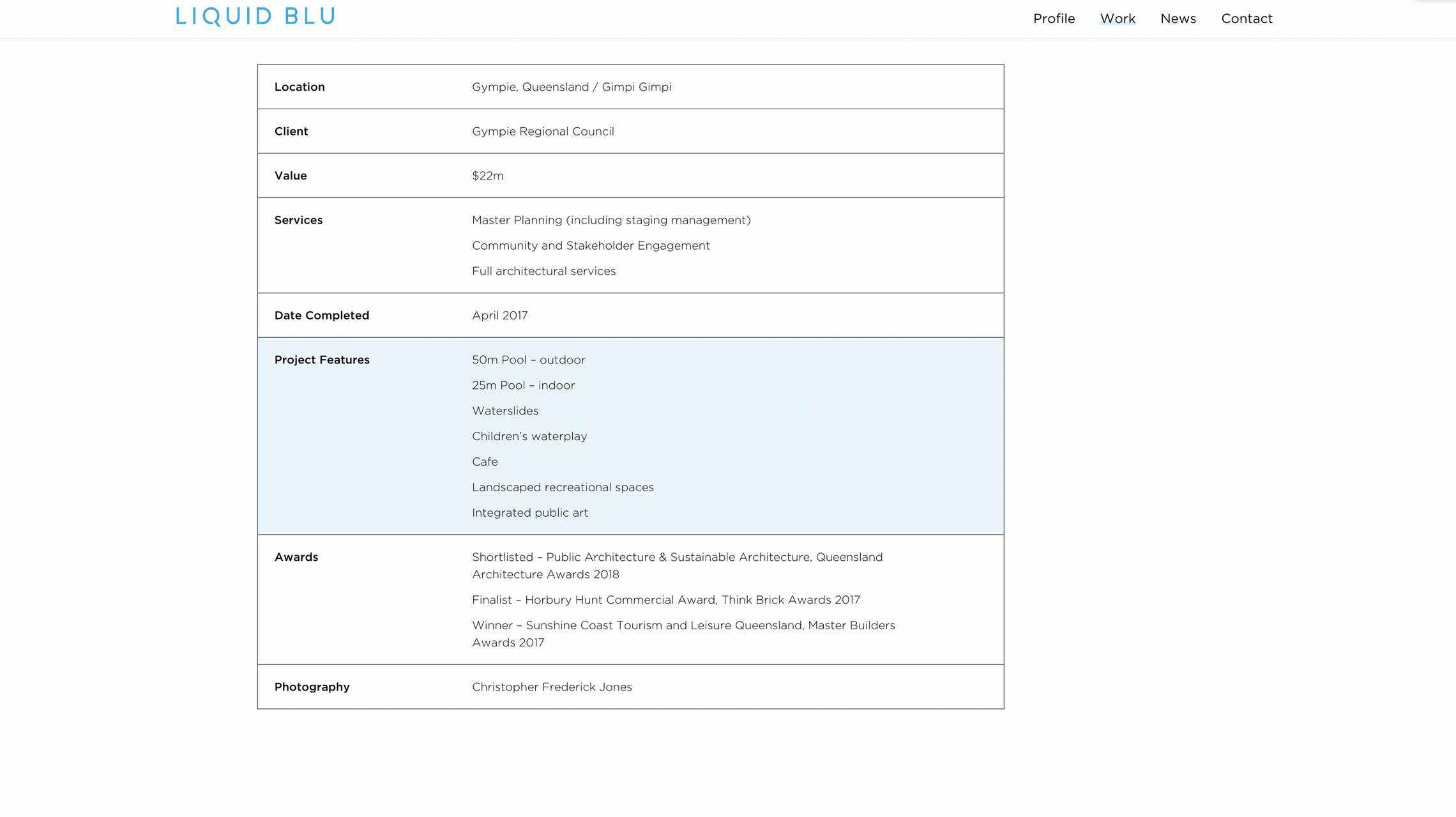The height and width of the screenshot is (817, 1456).
Task: Click the Finalist Horbury Hunt award entry
Action: click(665, 600)
